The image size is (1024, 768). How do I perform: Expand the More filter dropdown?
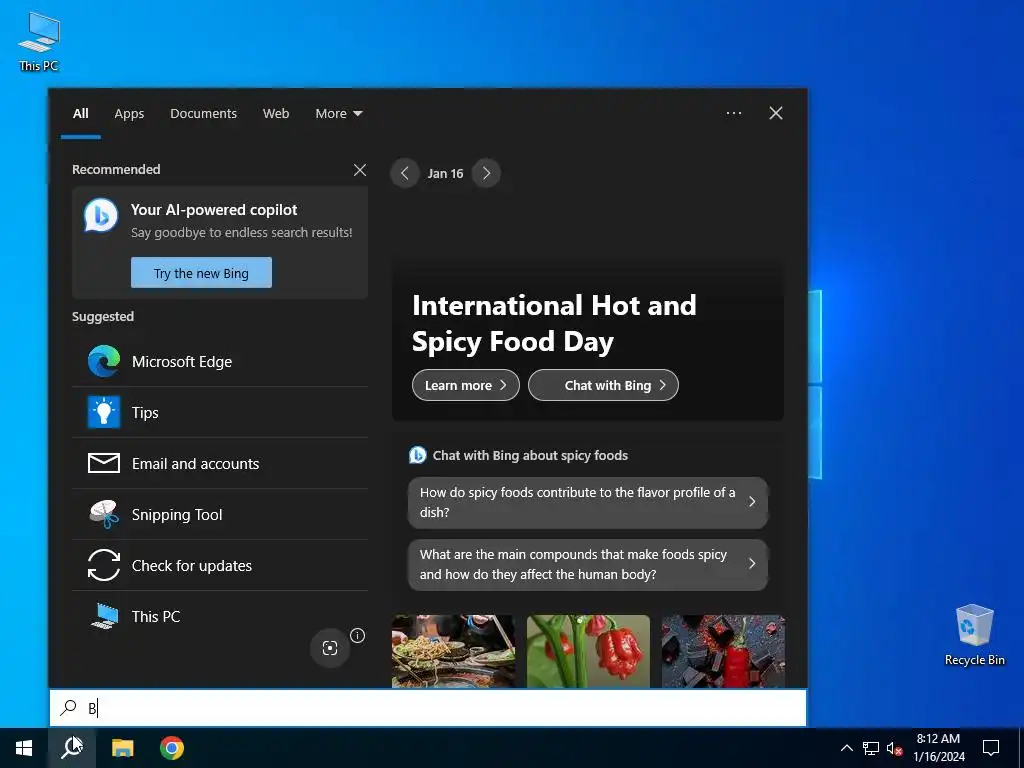click(x=338, y=114)
